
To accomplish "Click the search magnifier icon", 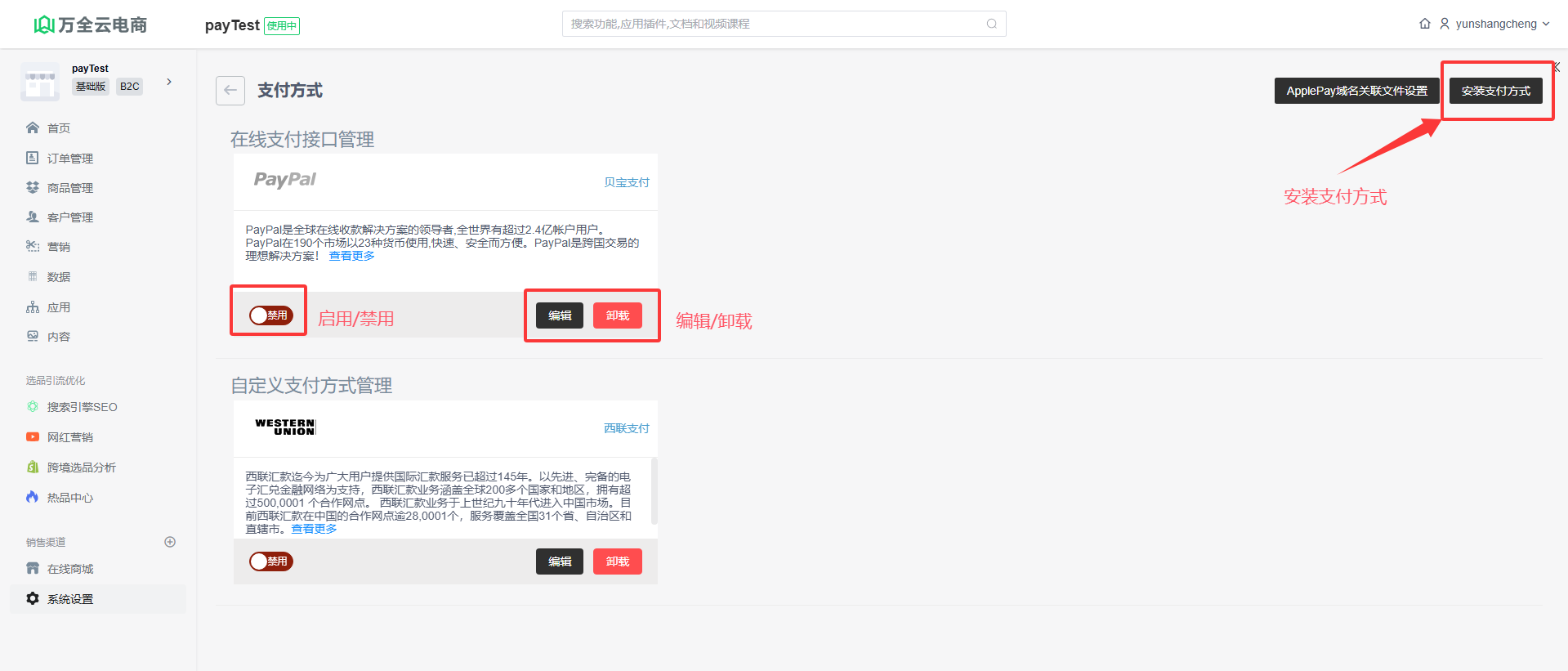I will (x=991, y=24).
